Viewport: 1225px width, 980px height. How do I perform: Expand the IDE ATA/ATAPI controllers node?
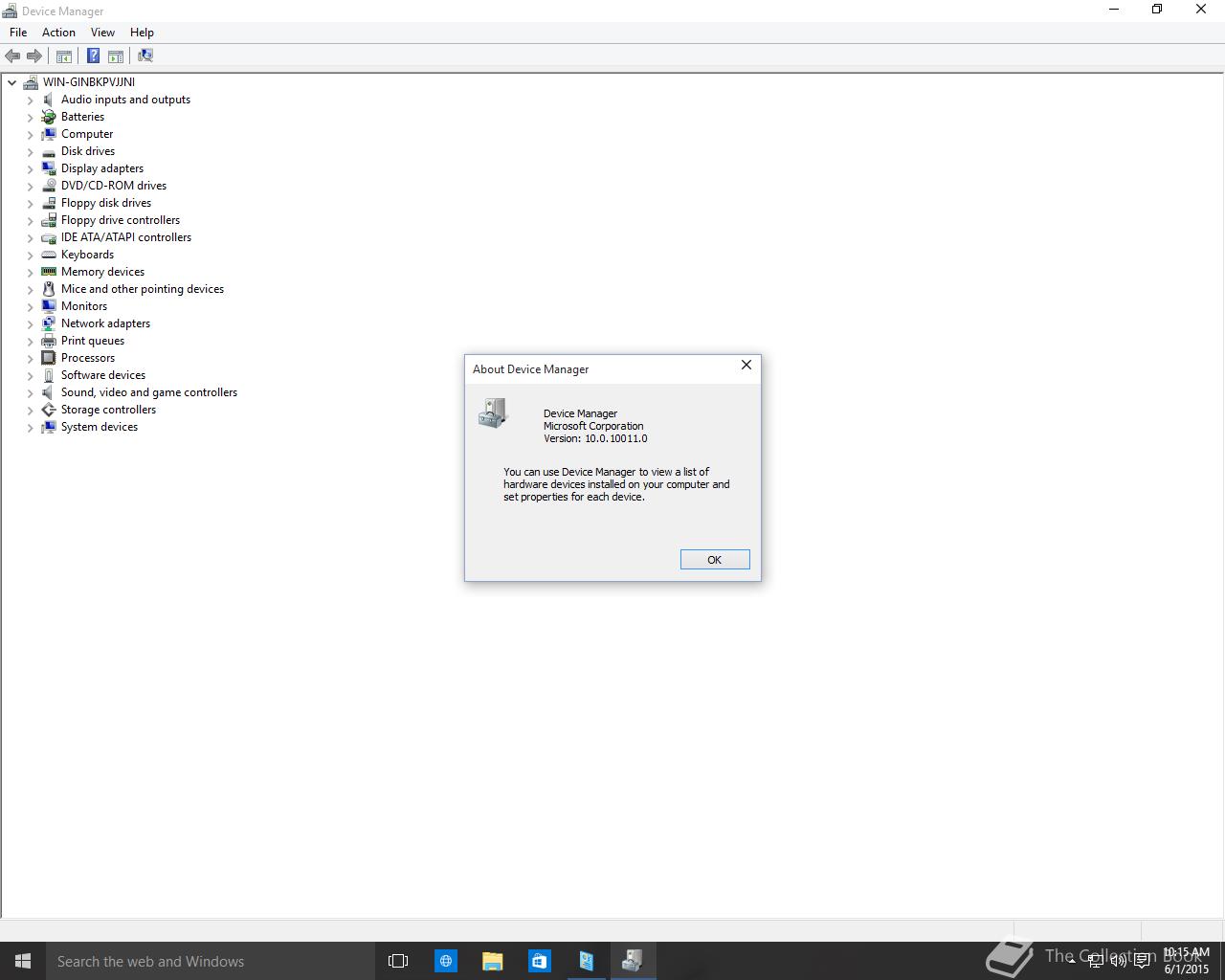coord(30,237)
